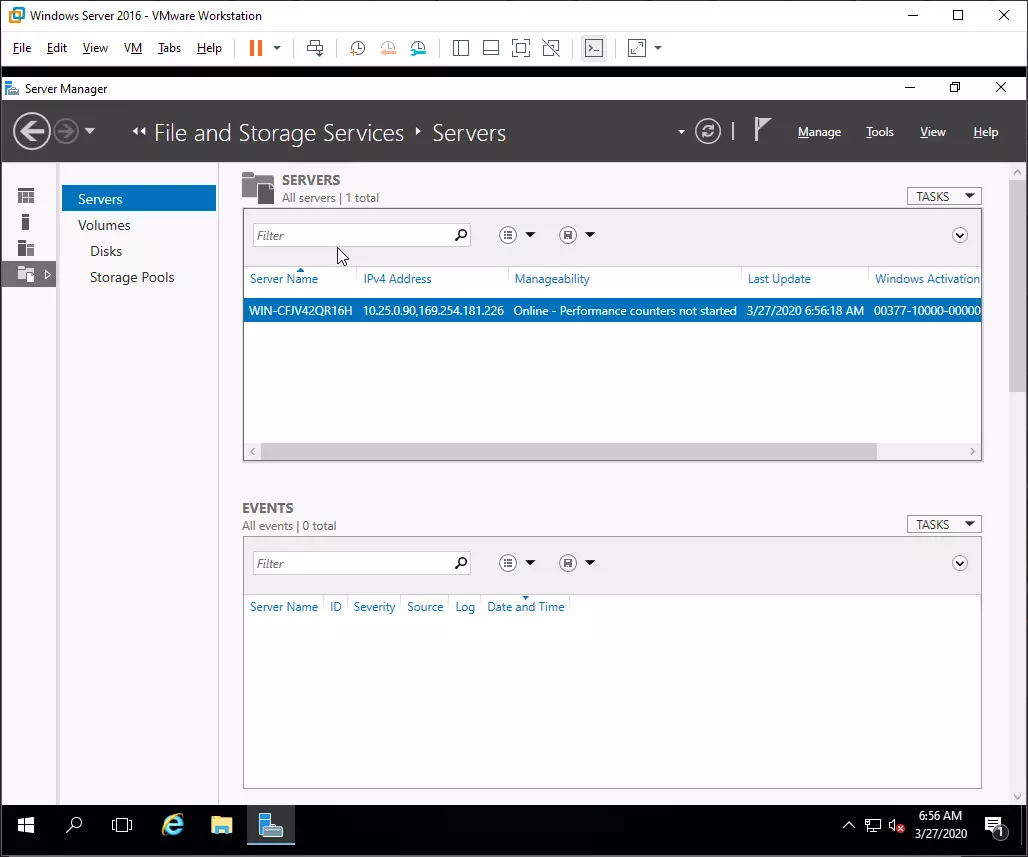Sort events by Severity column
The image size is (1028, 857).
(374, 607)
